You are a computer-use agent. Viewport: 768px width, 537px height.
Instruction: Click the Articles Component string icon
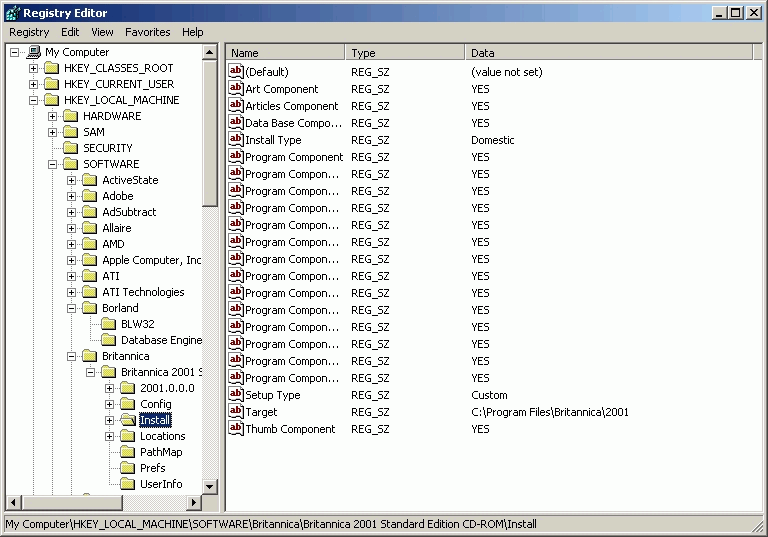point(236,106)
